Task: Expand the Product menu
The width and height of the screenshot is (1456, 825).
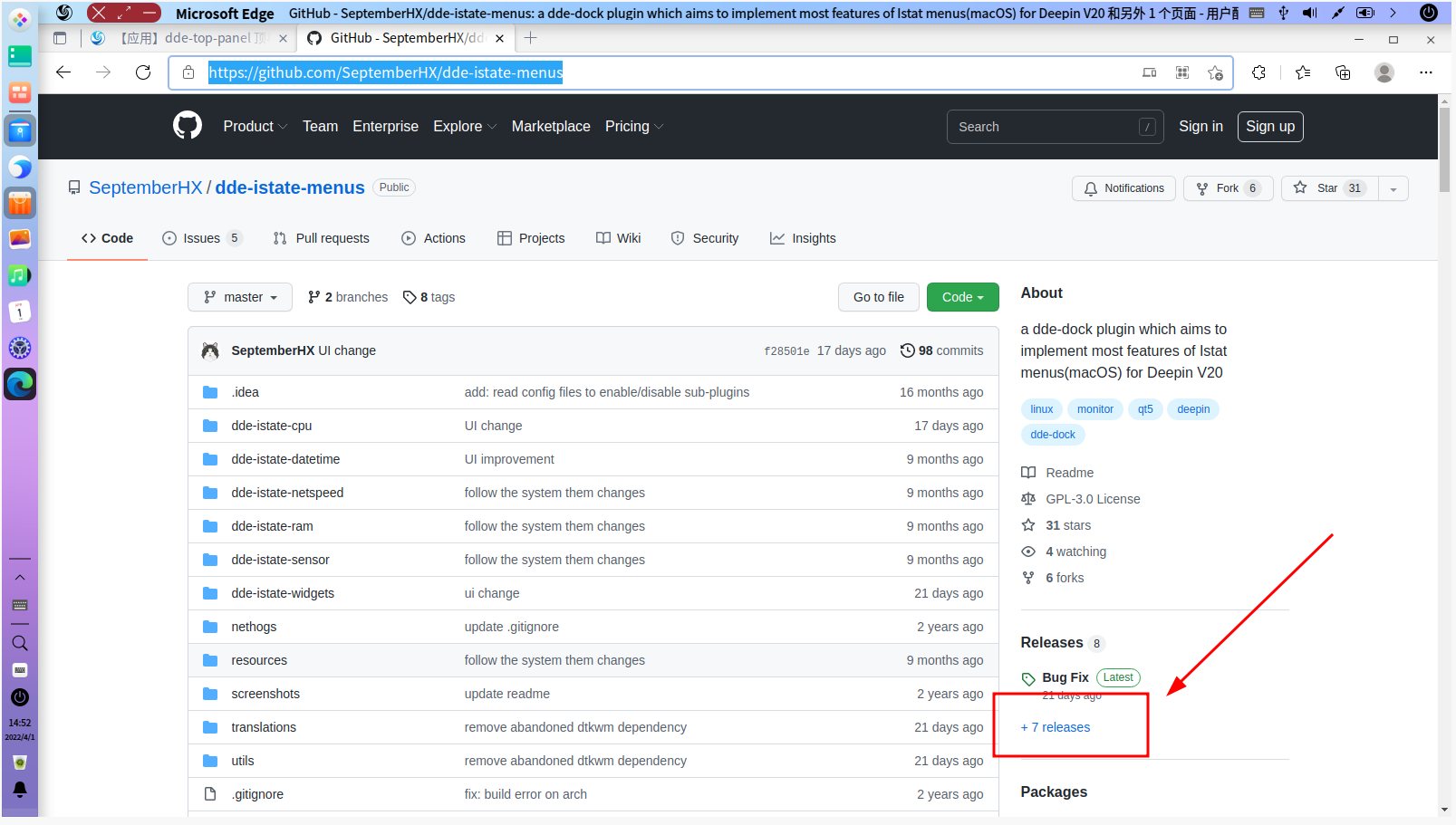Action: (x=255, y=127)
